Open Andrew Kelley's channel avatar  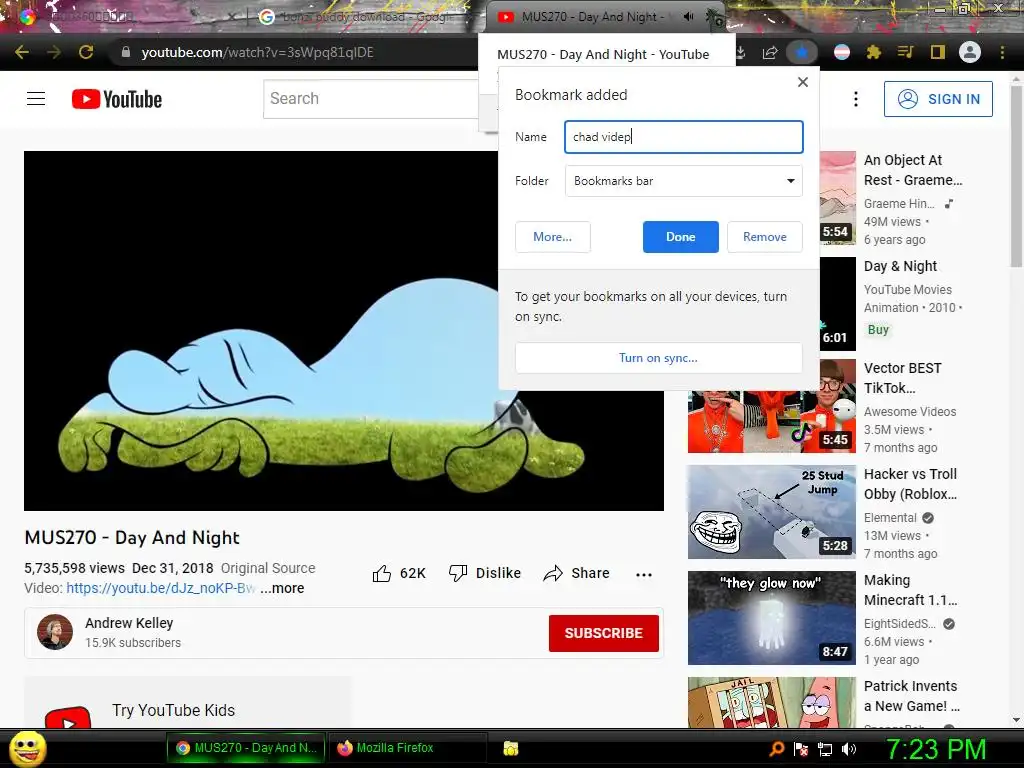tap(55, 632)
